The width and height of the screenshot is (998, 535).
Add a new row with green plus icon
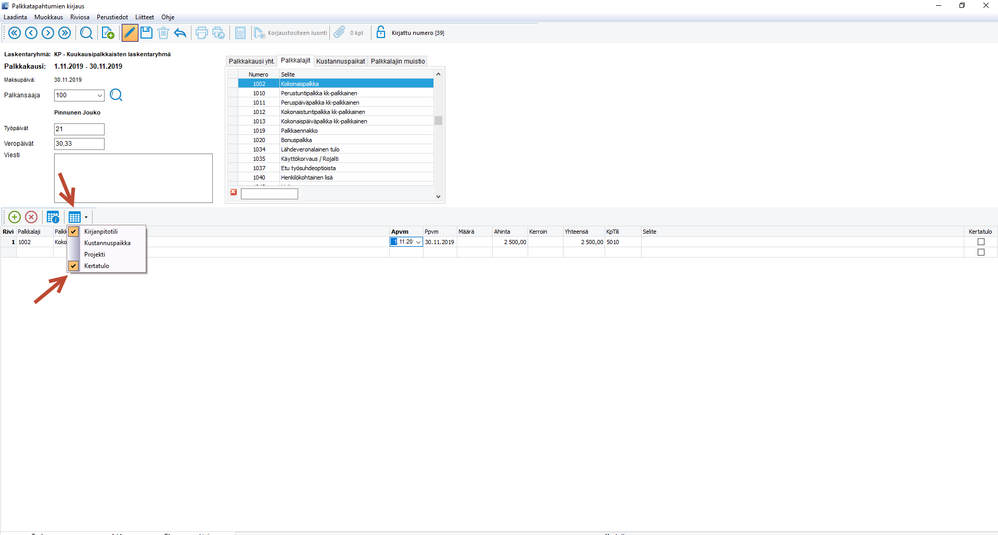(x=14, y=217)
